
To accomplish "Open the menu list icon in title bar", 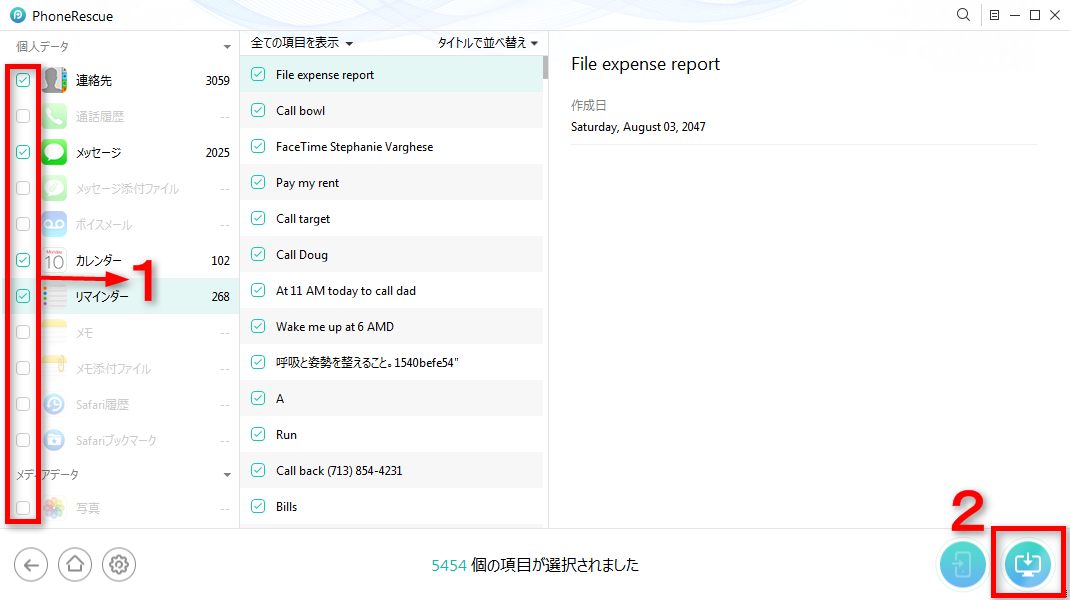I will (994, 15).
